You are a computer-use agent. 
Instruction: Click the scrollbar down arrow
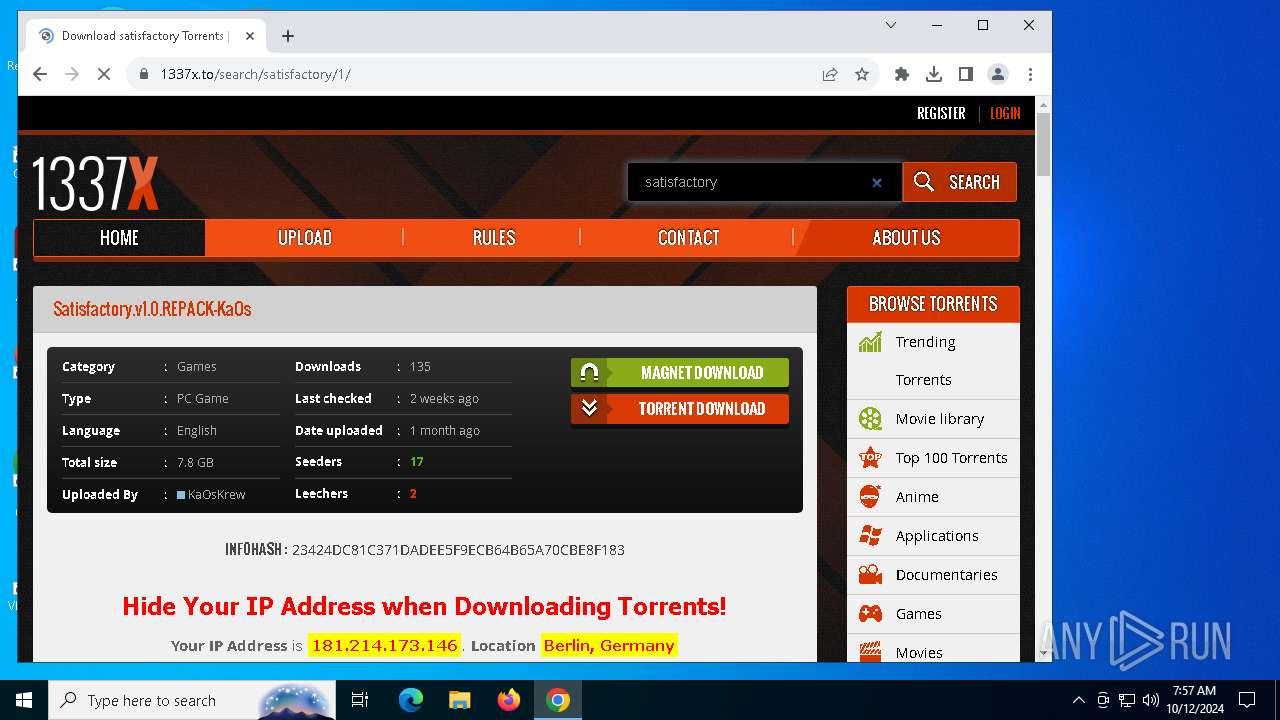[x=1044, y=653]
